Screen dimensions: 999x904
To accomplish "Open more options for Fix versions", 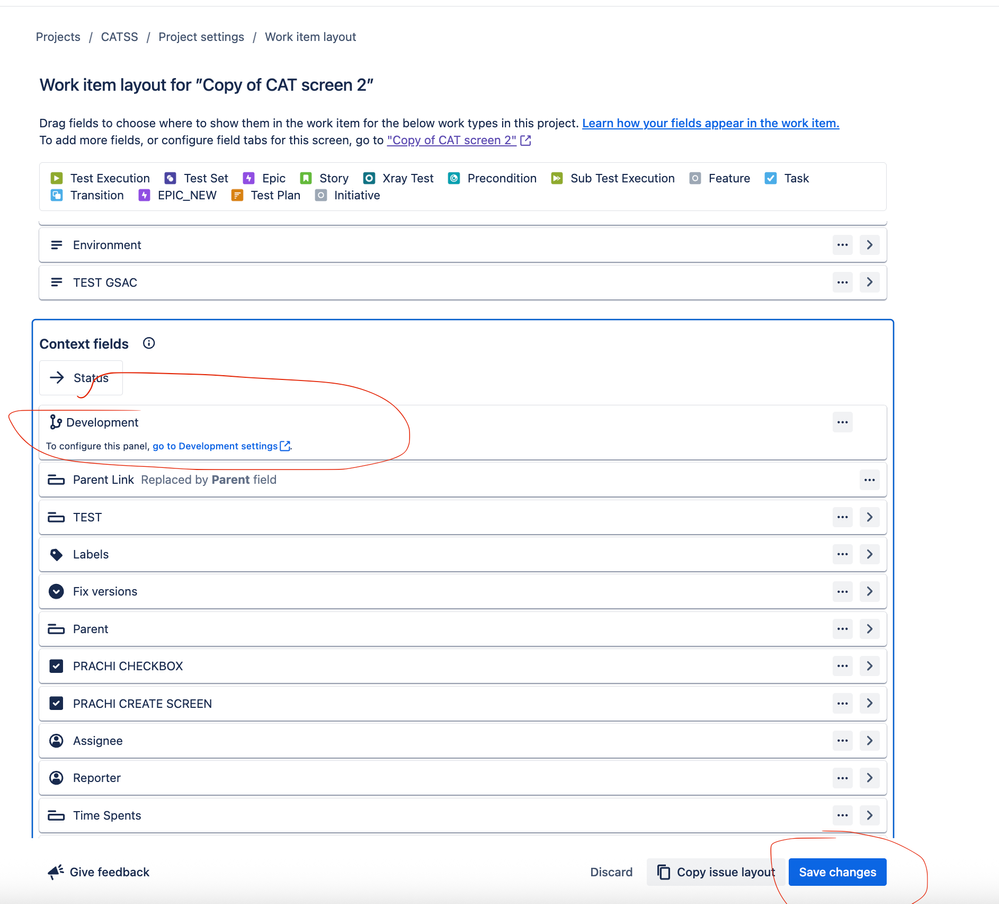I will 842,591.
